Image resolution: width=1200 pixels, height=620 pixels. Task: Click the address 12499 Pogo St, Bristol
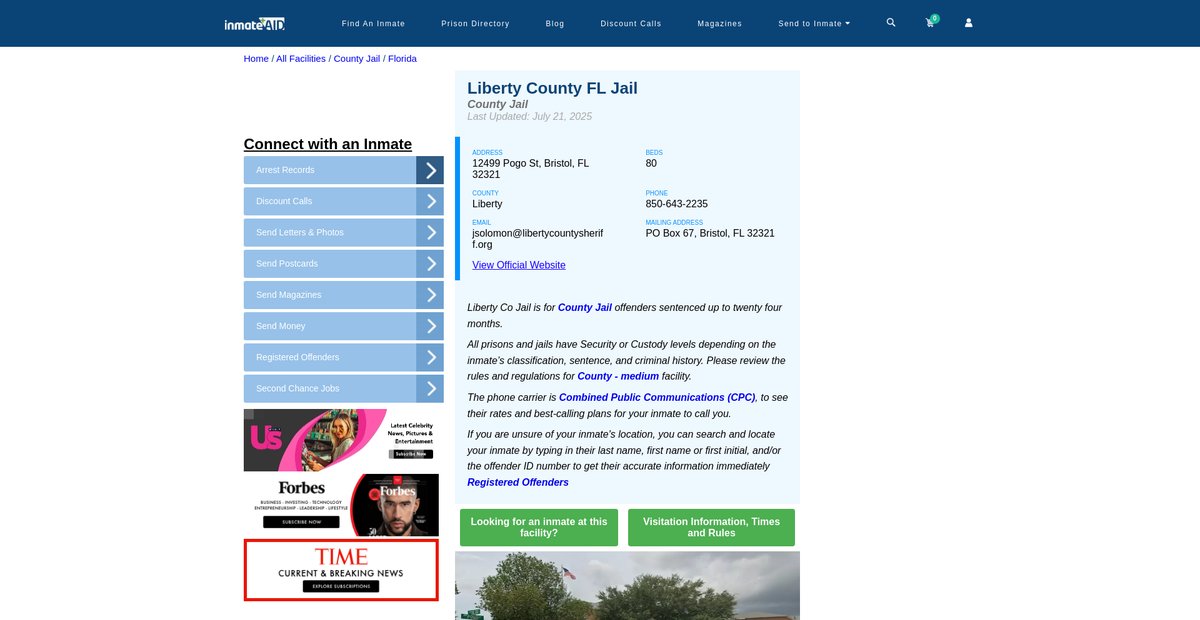(x=531, y=169)
